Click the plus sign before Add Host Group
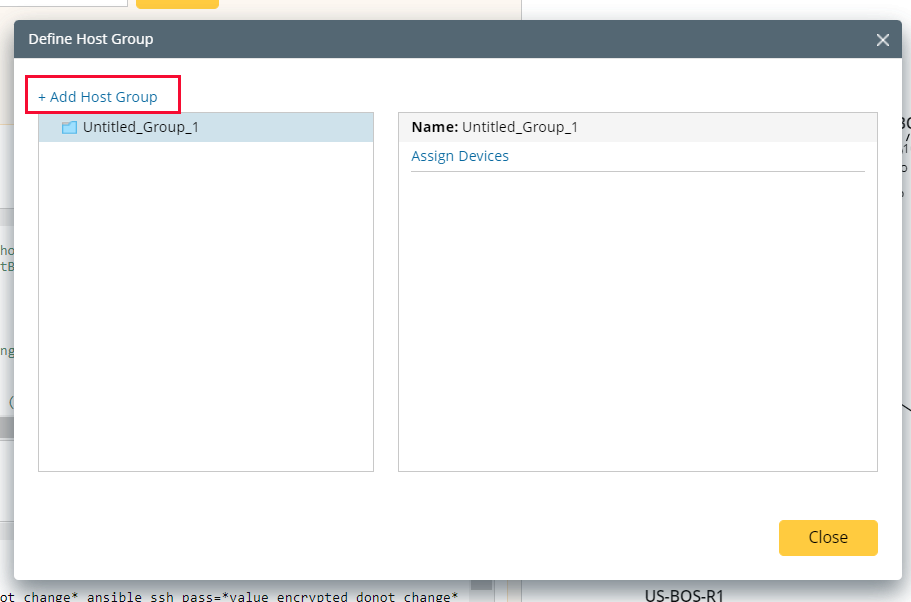This screenshot has width=911, height=602. point(42,95)
